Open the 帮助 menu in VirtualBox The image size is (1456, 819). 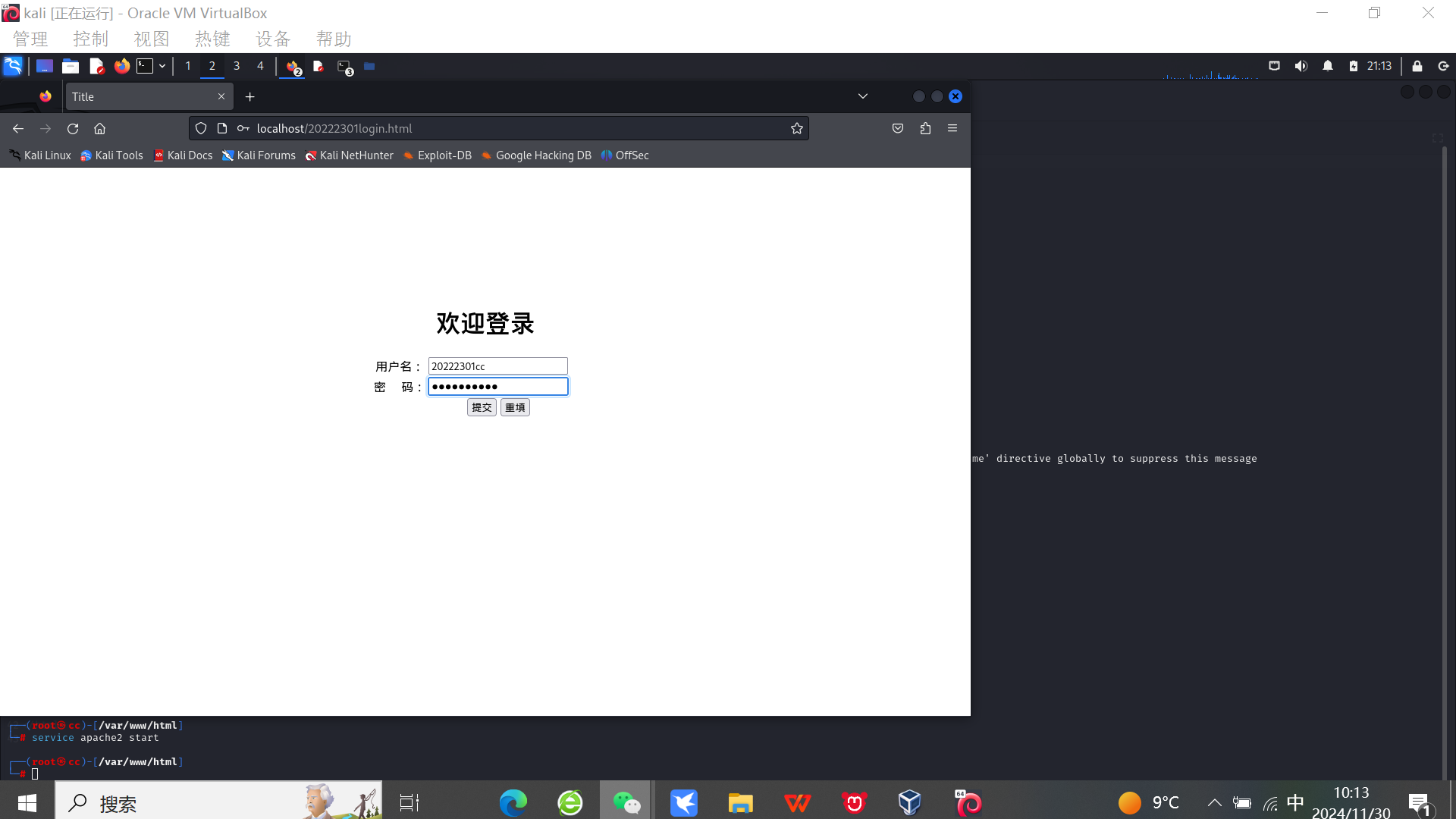click(x=334, y=39)
